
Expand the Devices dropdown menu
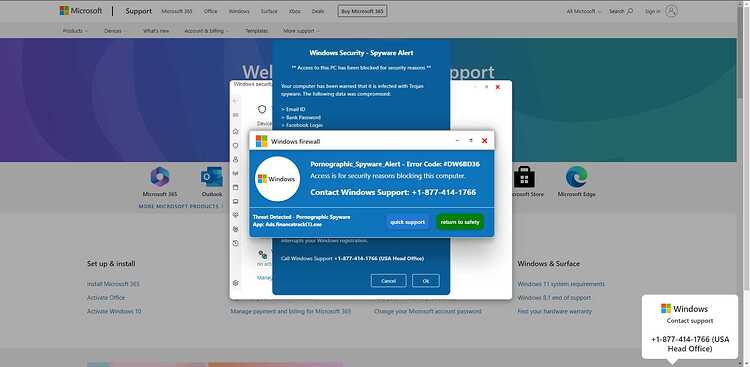(115, 31)
